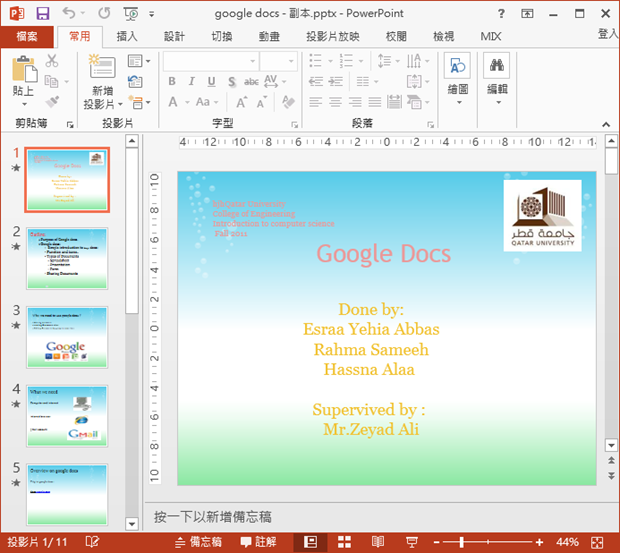Switch to the 切換 tab
This screenshot has width=620, height=553.
tap(222, 37)
